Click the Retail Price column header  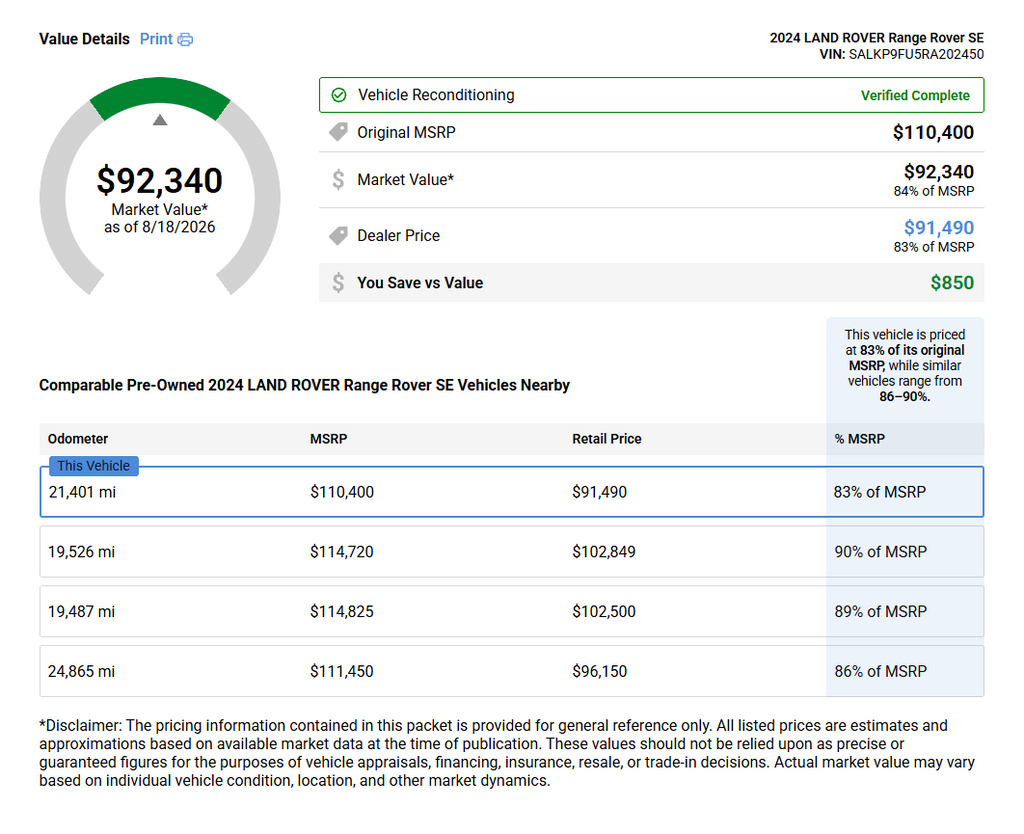pyautogui.click(x=607, y=439)
